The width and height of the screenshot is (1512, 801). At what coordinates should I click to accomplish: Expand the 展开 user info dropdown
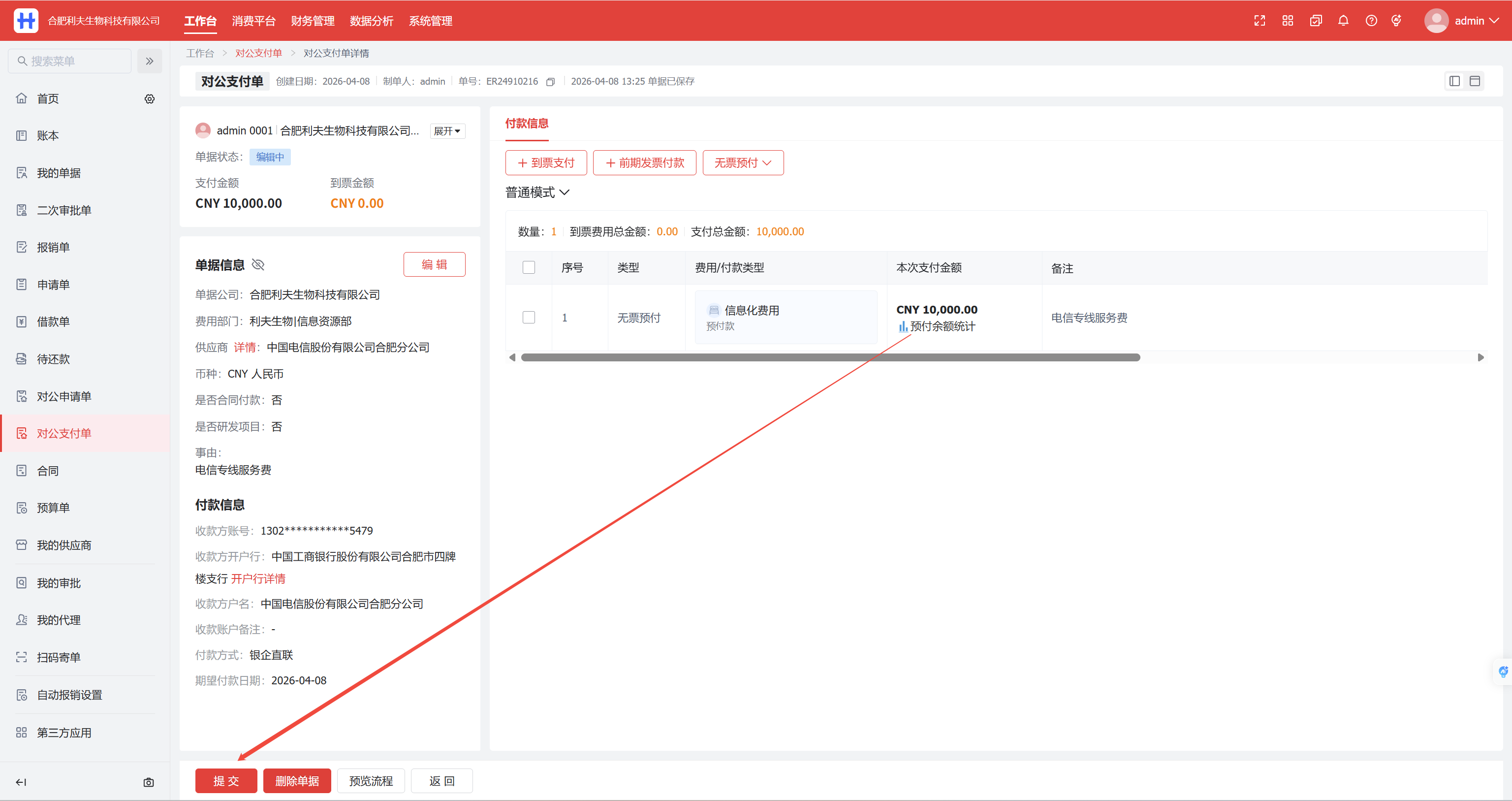pos(447,131)
